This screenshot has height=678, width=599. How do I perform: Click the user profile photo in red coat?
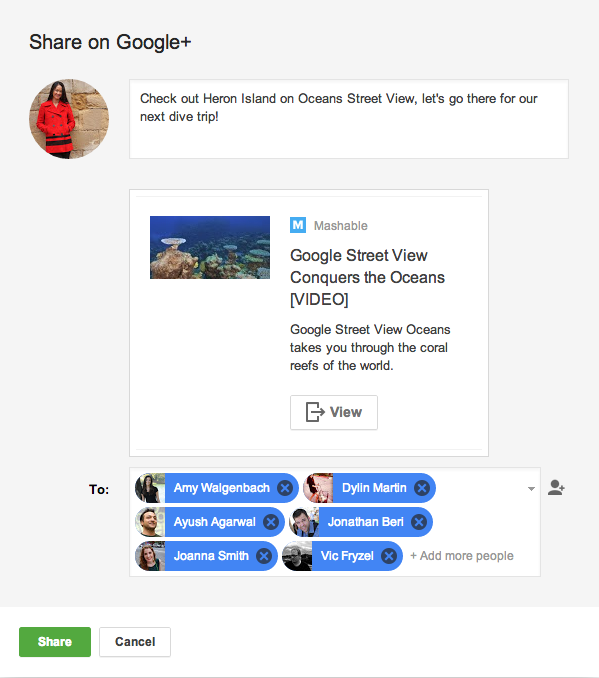[69, 119]
